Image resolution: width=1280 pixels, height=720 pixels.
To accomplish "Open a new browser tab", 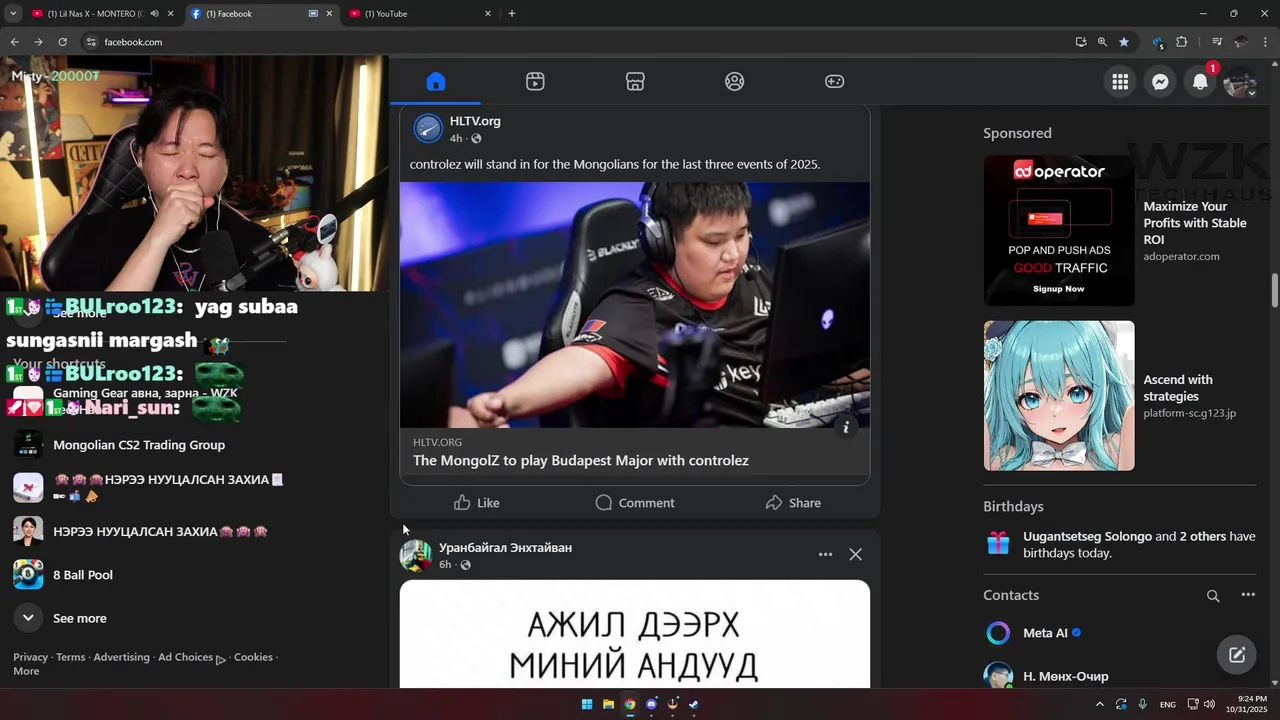I will coord(512,14).
